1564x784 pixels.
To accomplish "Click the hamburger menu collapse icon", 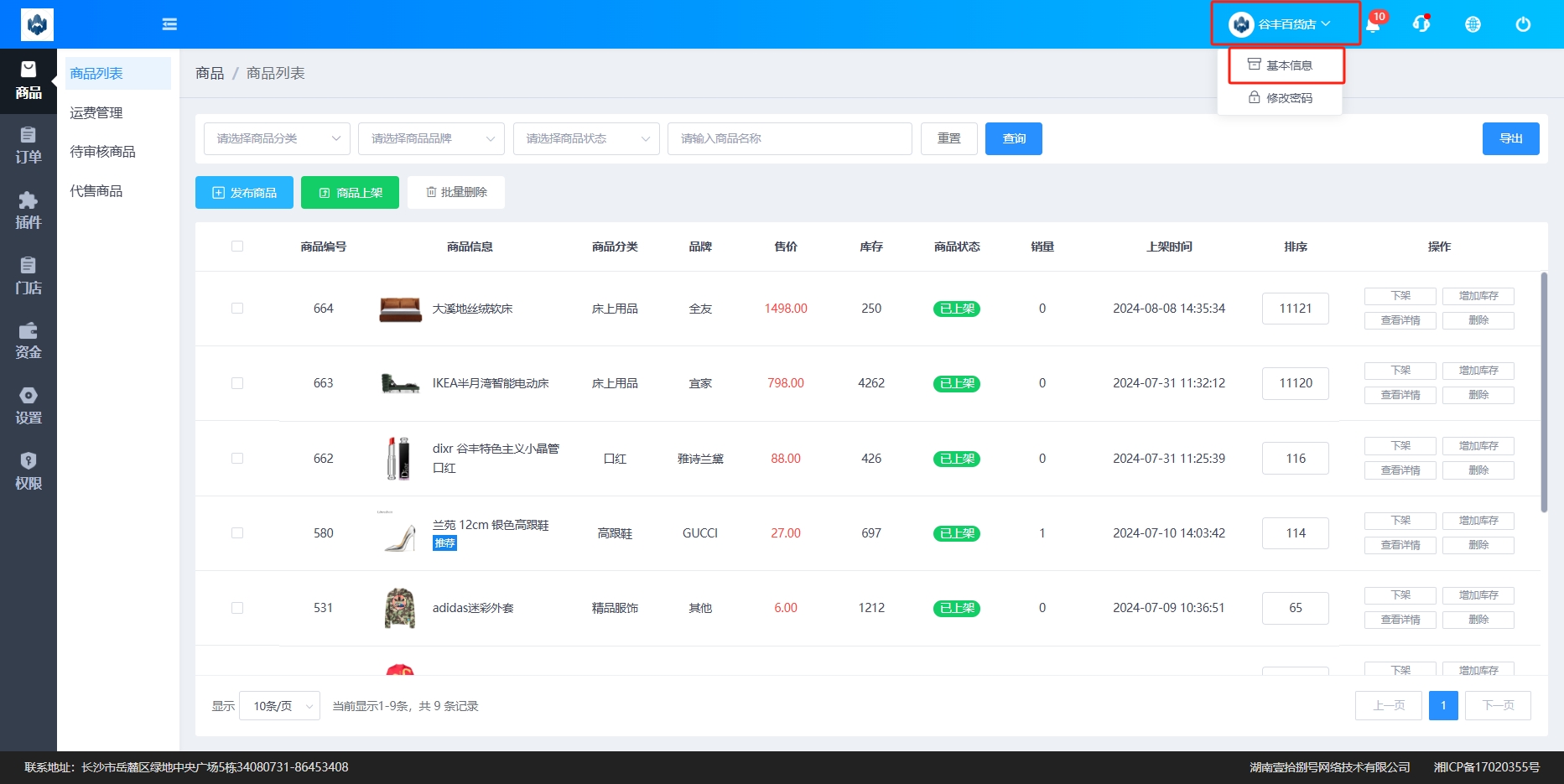I will coord(169,24).
